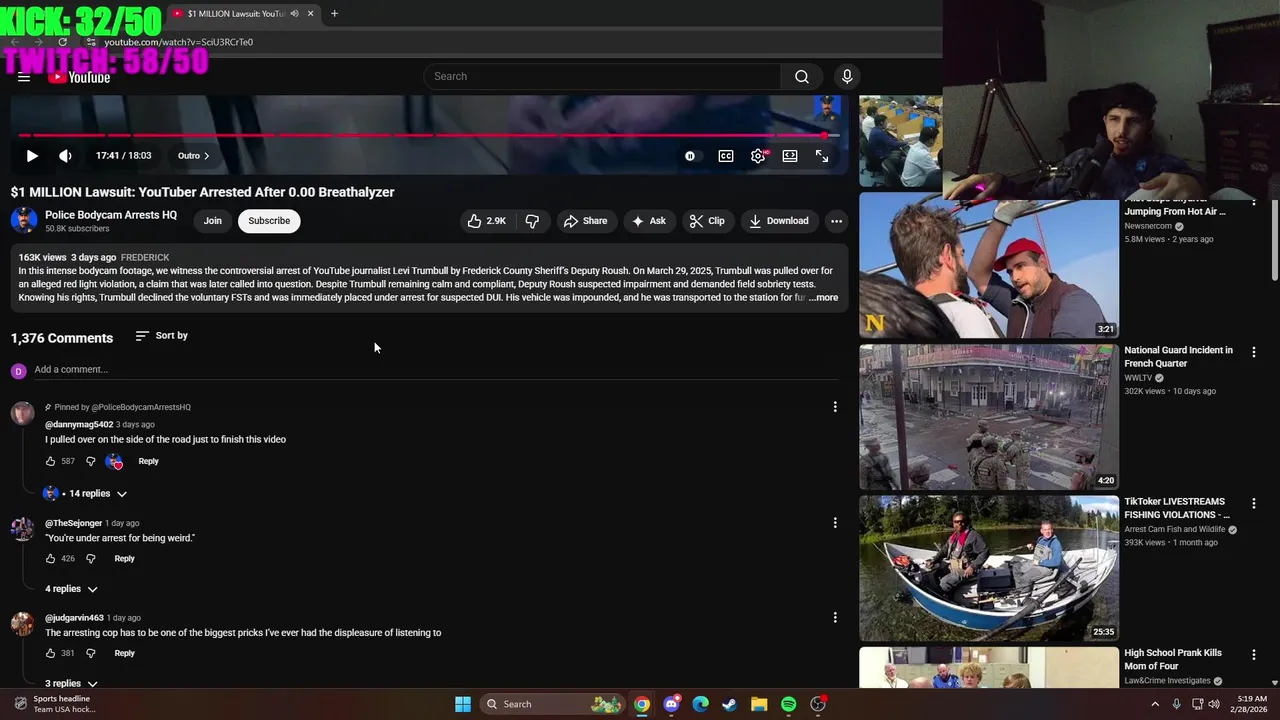Focus the Add a comment field

436,370
